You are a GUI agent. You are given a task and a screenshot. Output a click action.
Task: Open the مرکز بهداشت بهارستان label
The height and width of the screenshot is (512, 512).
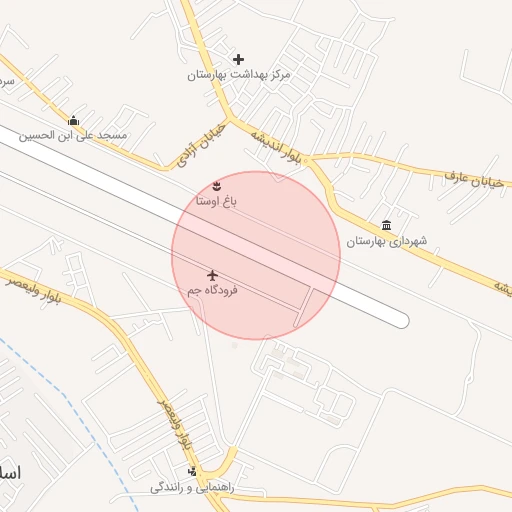click(239, 75)
